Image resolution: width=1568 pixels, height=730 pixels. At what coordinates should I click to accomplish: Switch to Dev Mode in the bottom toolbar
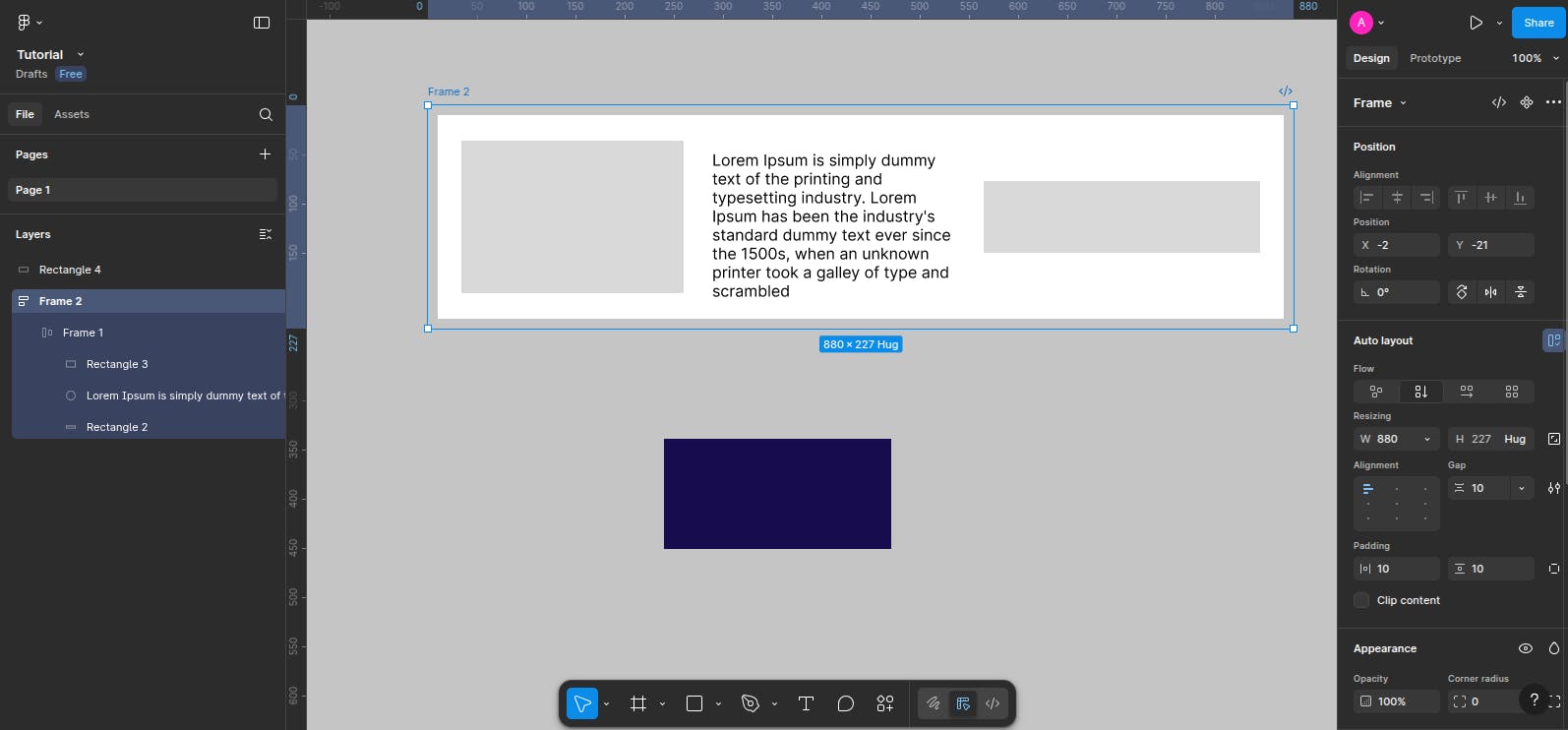993,703
